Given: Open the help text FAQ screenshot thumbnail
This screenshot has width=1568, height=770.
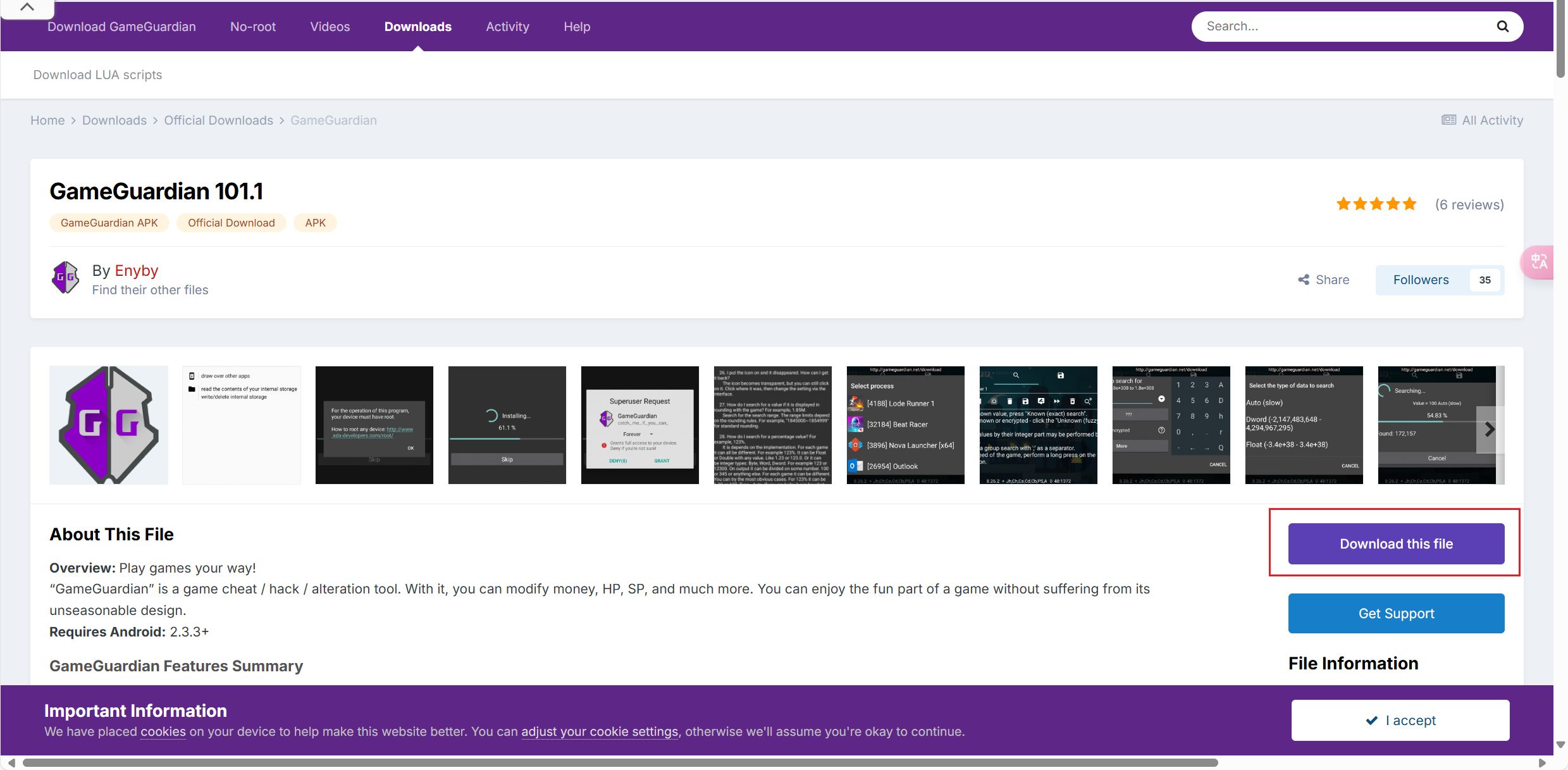Looking at the screenshot, I should tap(773, 425).
